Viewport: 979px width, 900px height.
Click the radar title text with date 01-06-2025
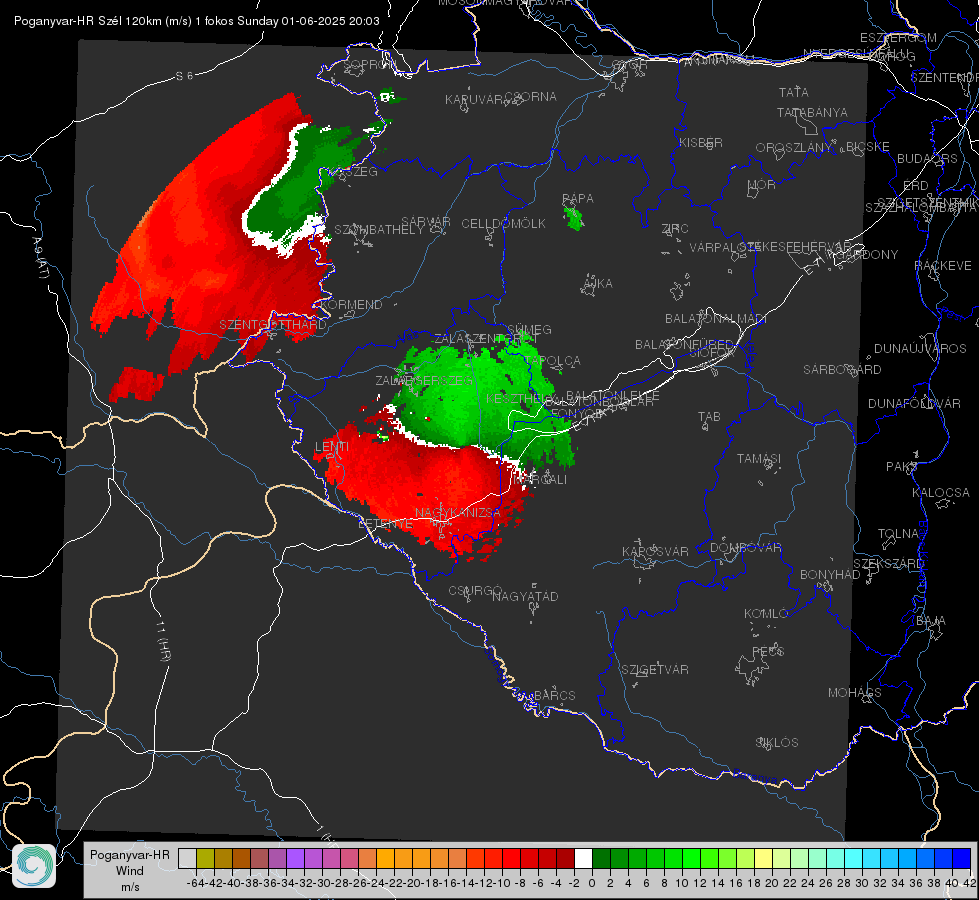pos(197,21)
